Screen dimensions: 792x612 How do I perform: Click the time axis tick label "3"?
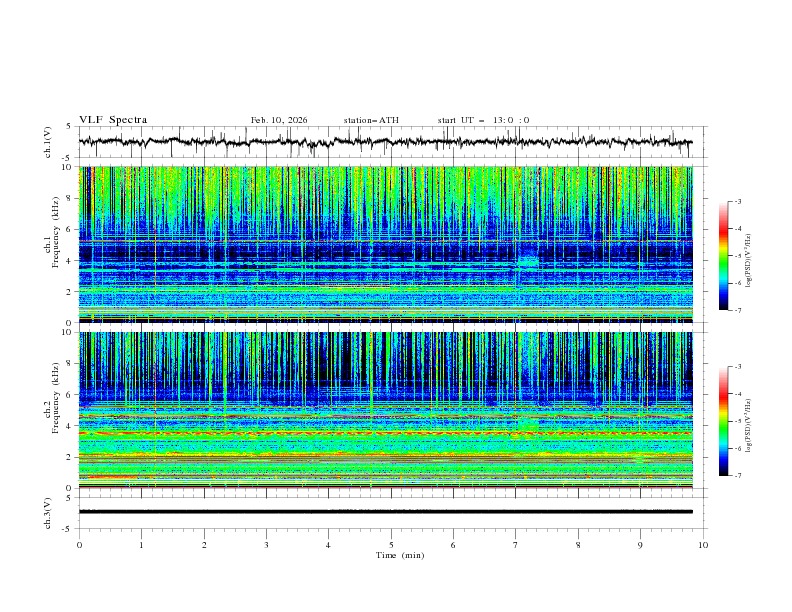[x=266, y=545]
